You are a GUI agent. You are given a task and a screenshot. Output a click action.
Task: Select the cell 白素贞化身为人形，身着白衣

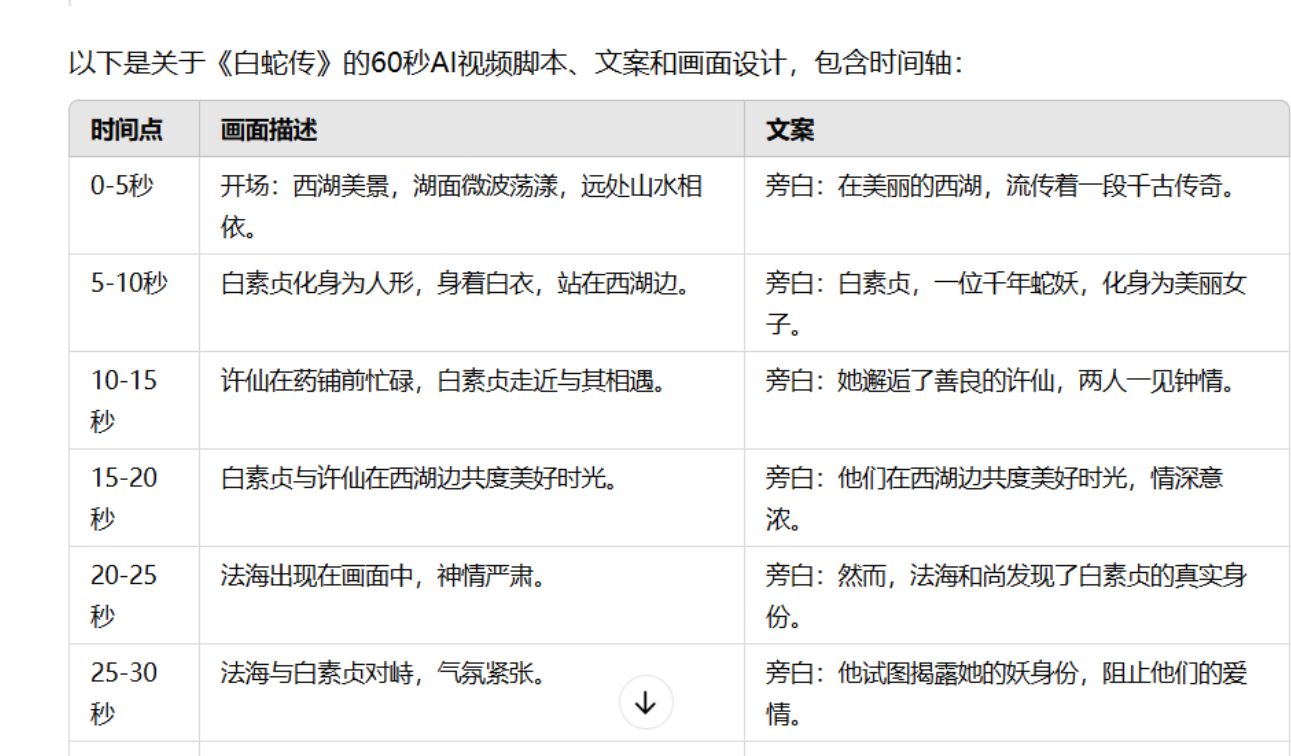tap(472, 303)
